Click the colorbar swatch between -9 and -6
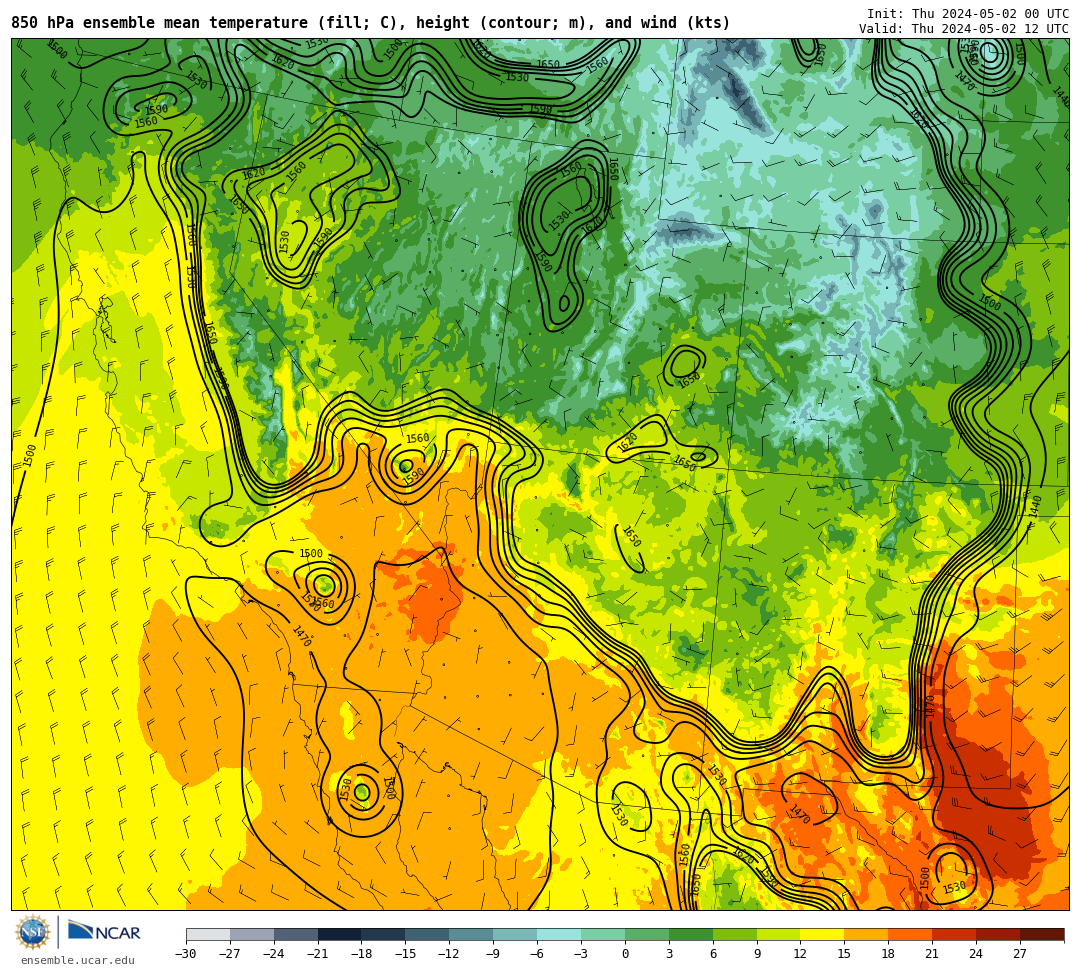 coord(515,934)
